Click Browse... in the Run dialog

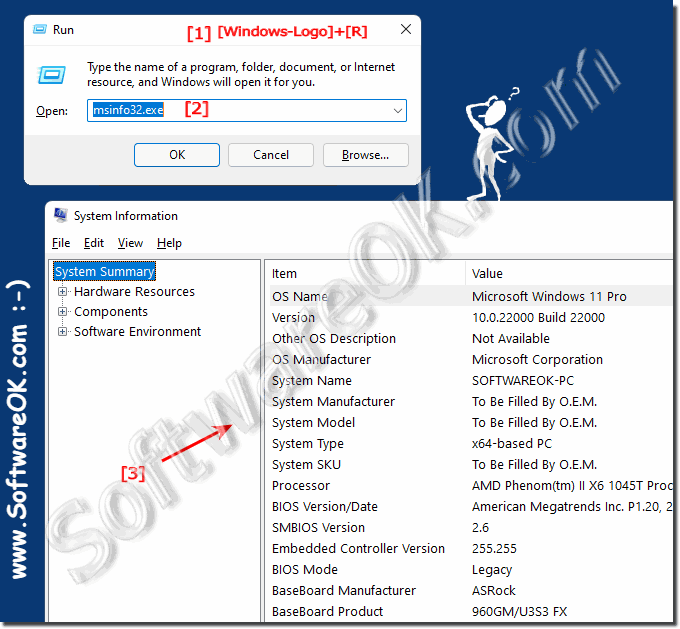[365, 155]
